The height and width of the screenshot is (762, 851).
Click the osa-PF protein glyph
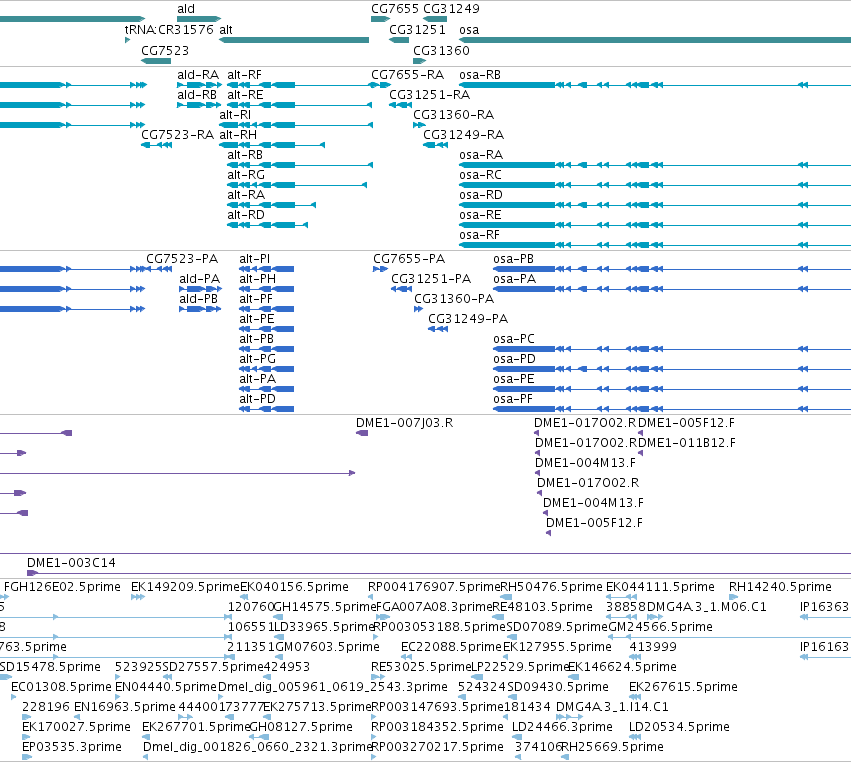[x=672, y=409]
